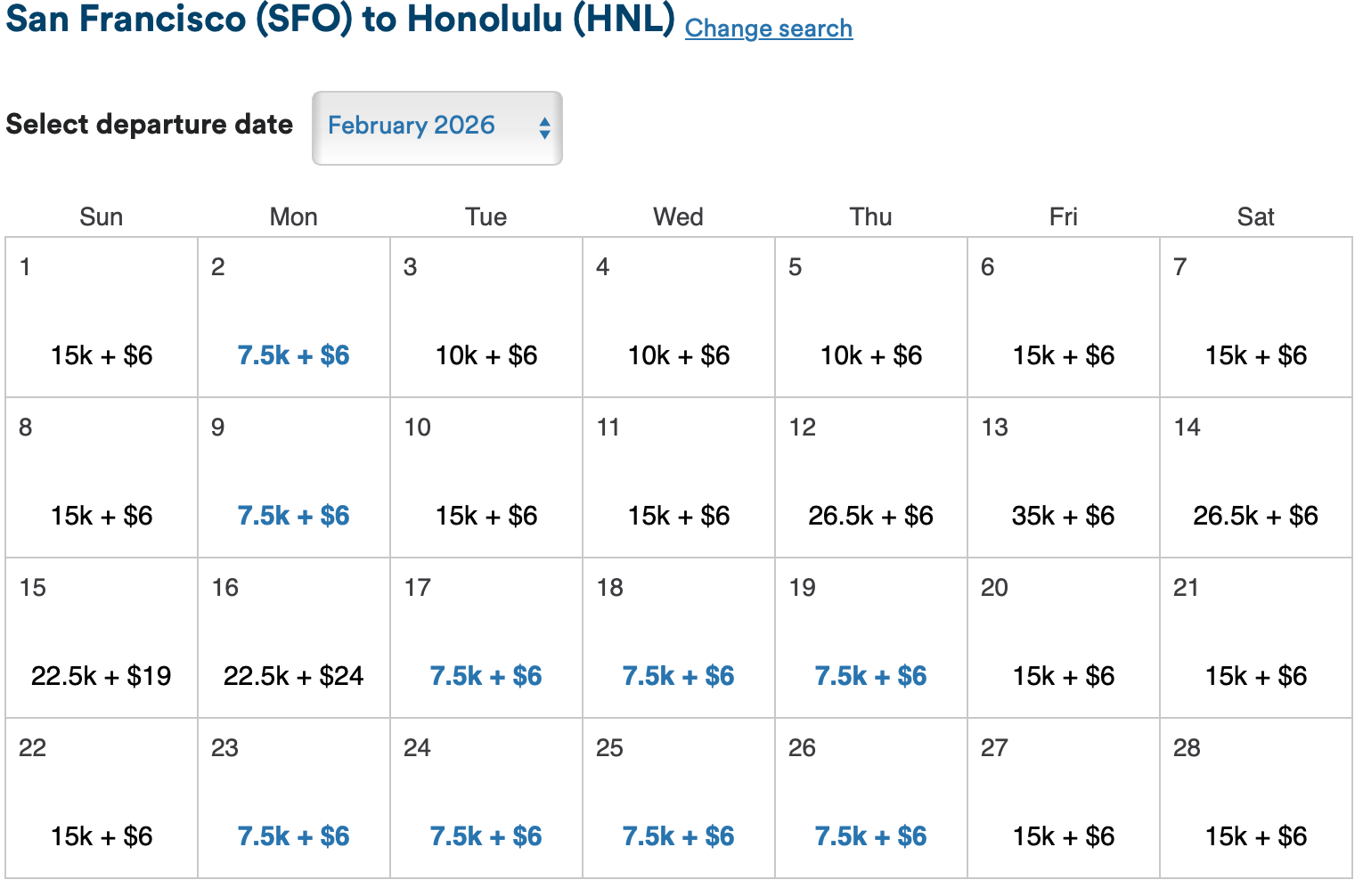Pick the 7.5k fare on February 18
This screenshot has height=896, width=1363.
[678, 676]
